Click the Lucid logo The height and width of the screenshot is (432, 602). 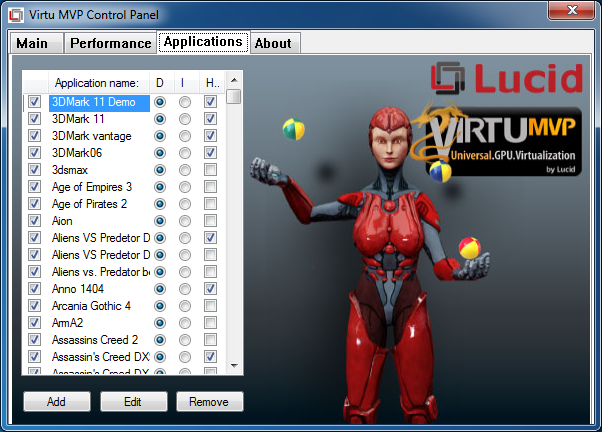[507, 78]
